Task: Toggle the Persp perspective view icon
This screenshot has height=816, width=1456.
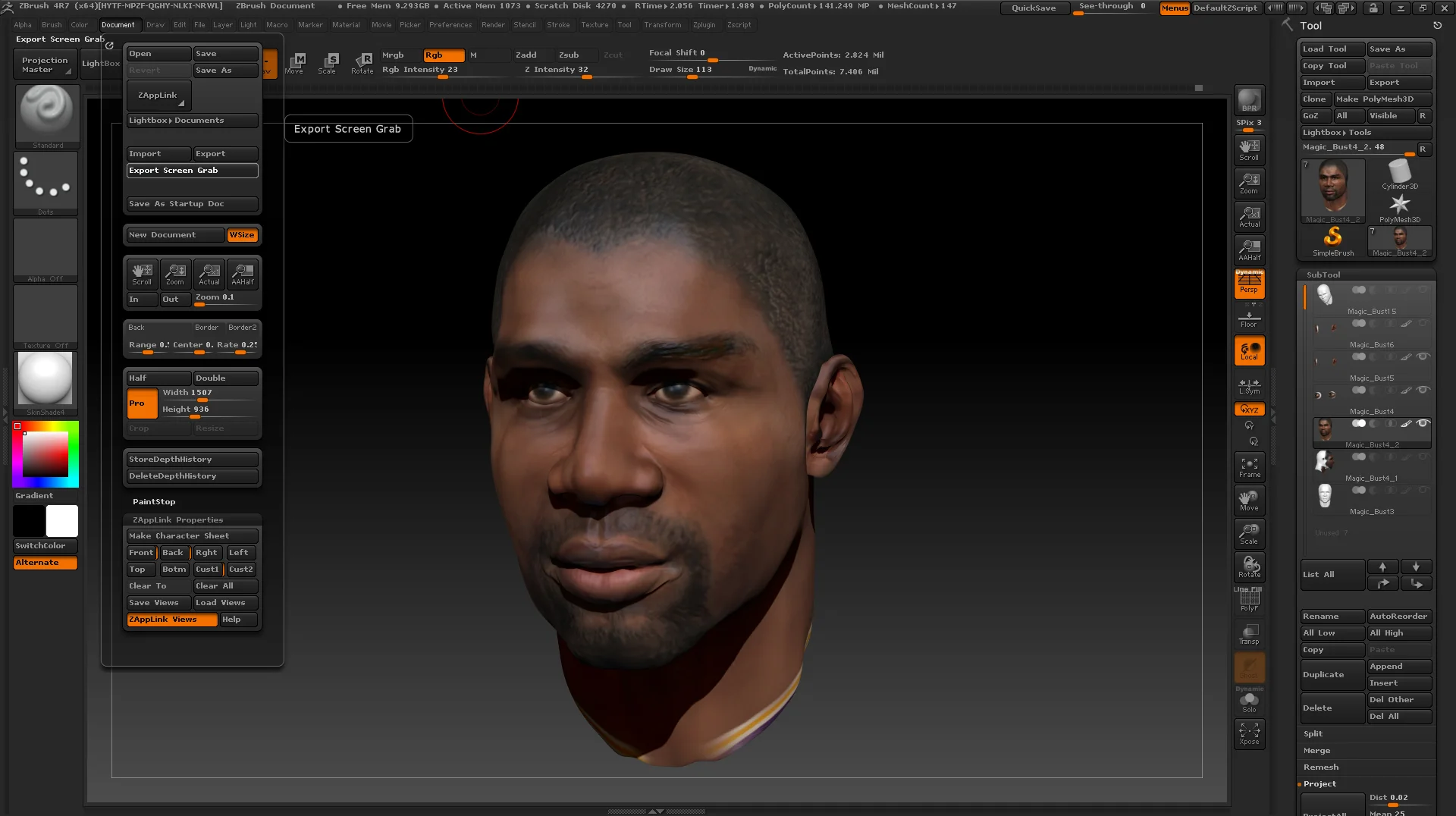Action: [1249, 284]
